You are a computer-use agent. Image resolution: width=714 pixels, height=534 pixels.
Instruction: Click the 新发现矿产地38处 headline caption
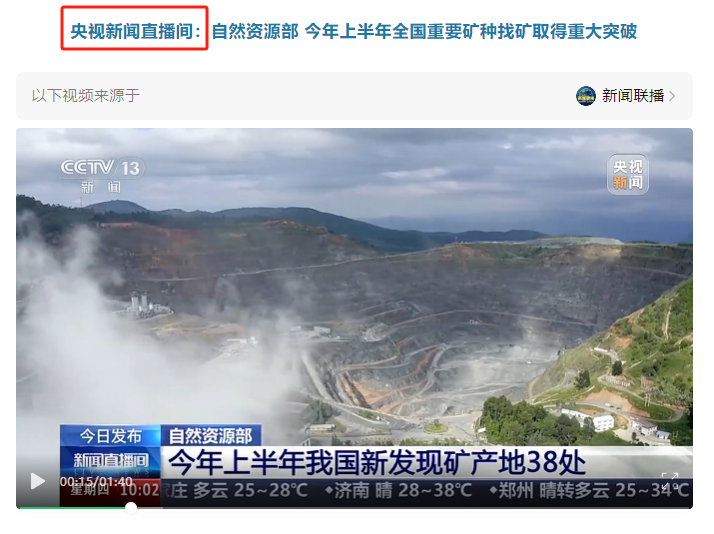[x=377, y=462]
